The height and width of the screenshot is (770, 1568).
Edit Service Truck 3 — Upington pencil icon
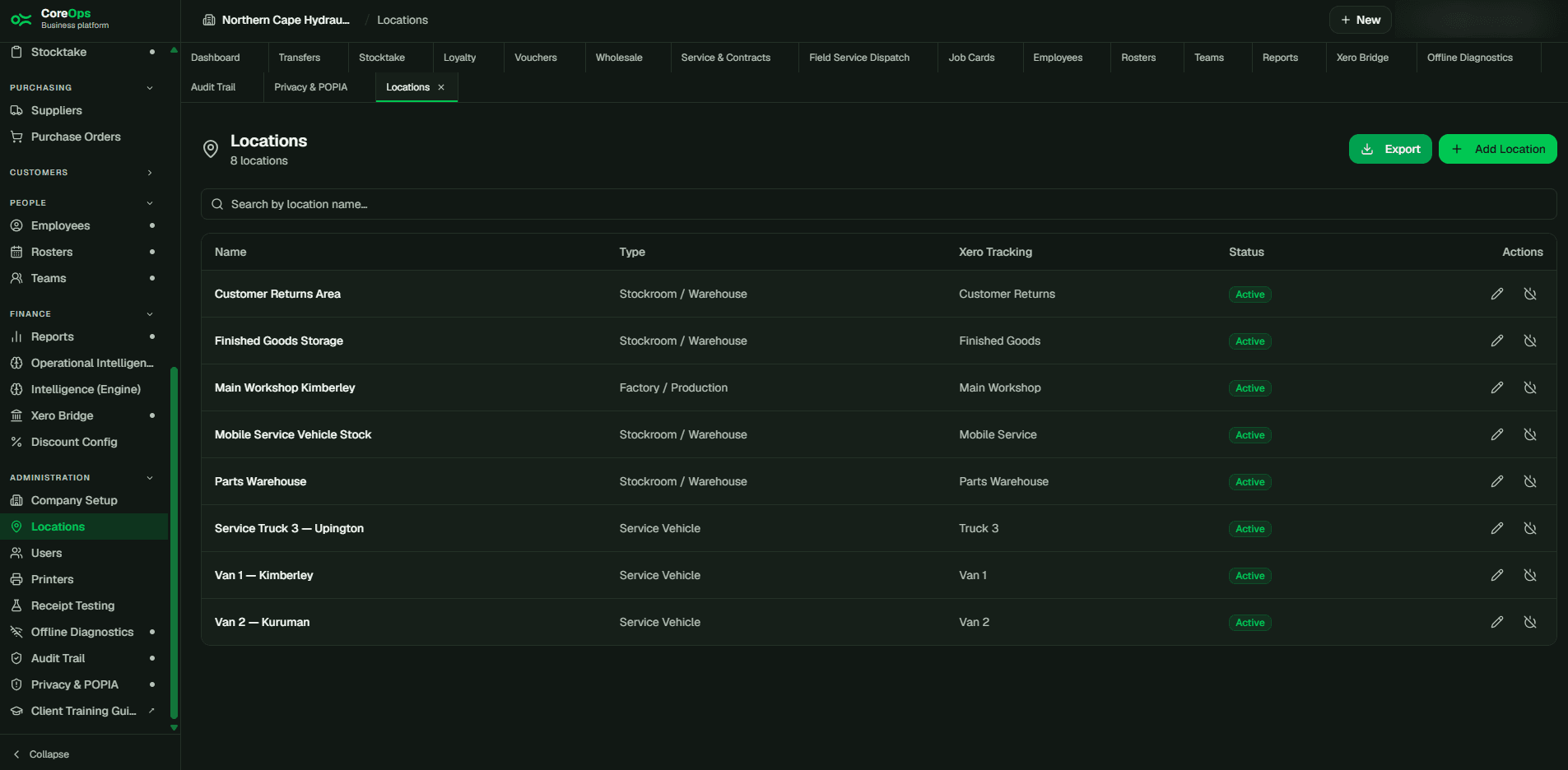click(1497, 528)
